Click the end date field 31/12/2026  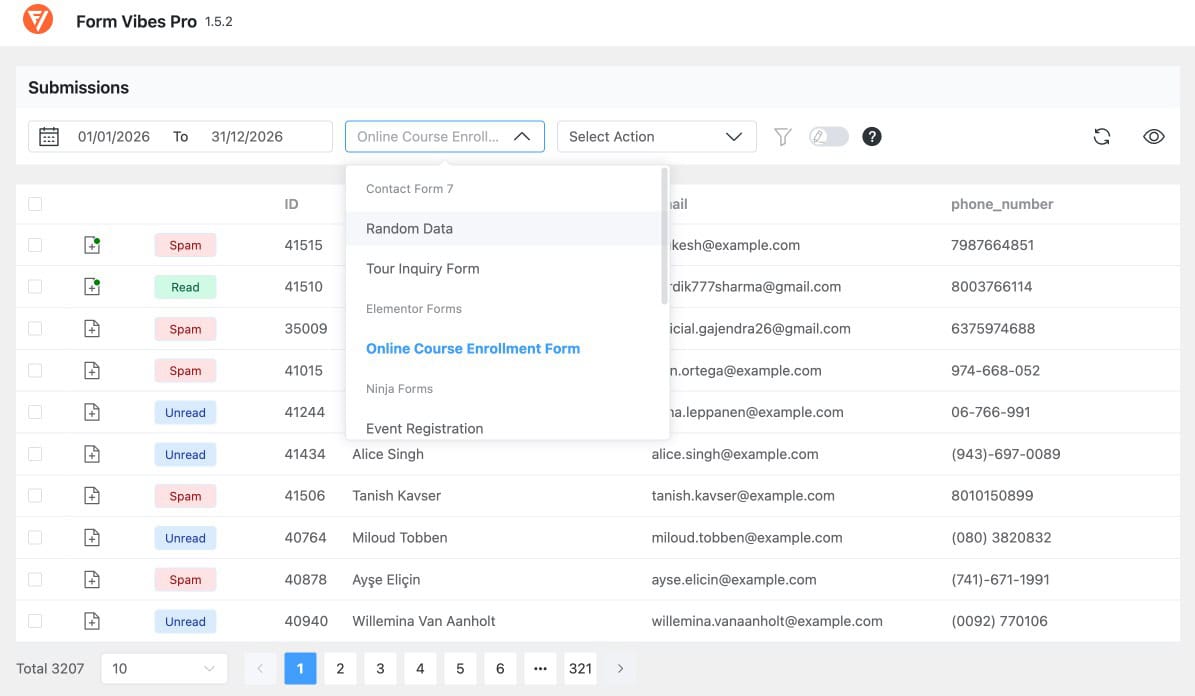tap(247, 136)
